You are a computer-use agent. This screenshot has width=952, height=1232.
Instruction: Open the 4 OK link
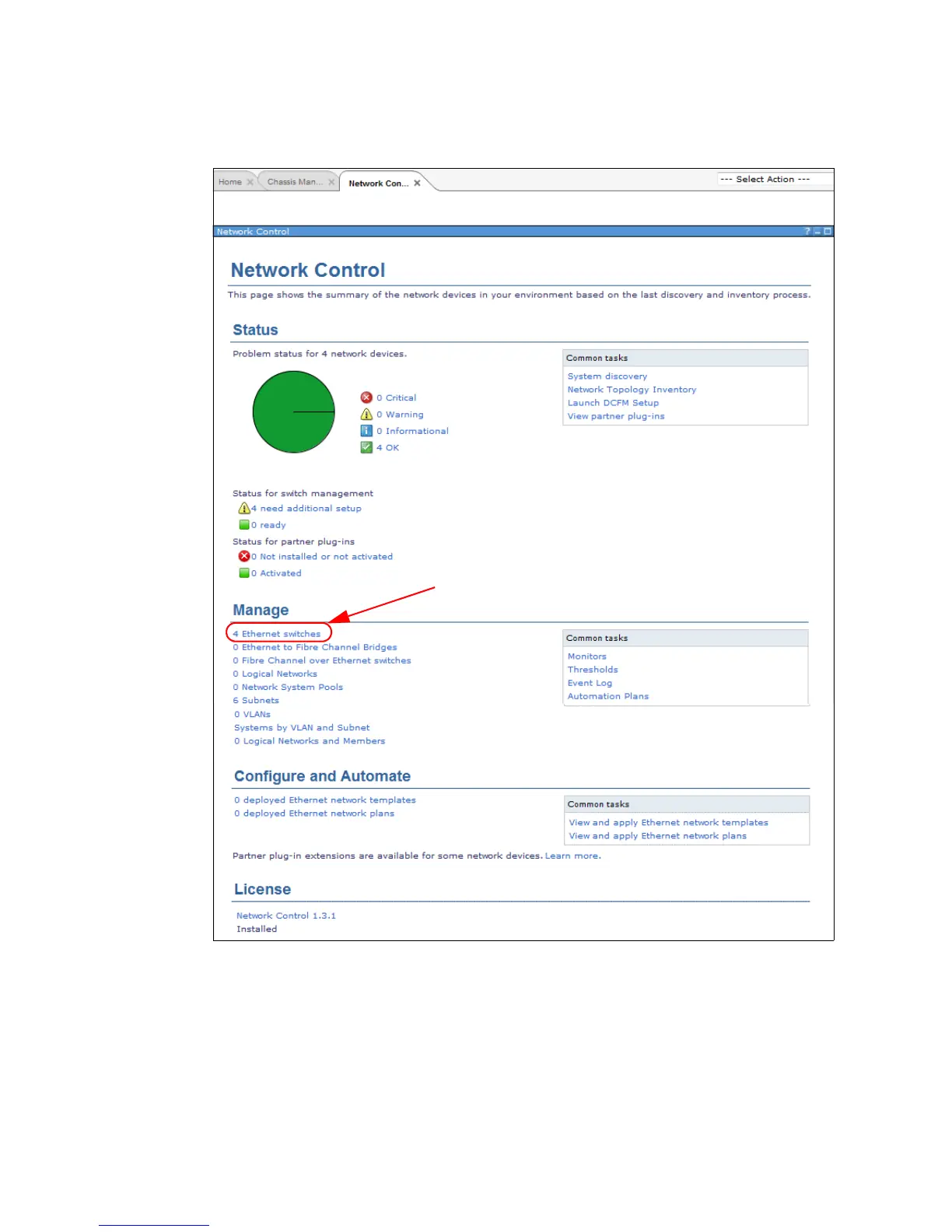point(387,448)
